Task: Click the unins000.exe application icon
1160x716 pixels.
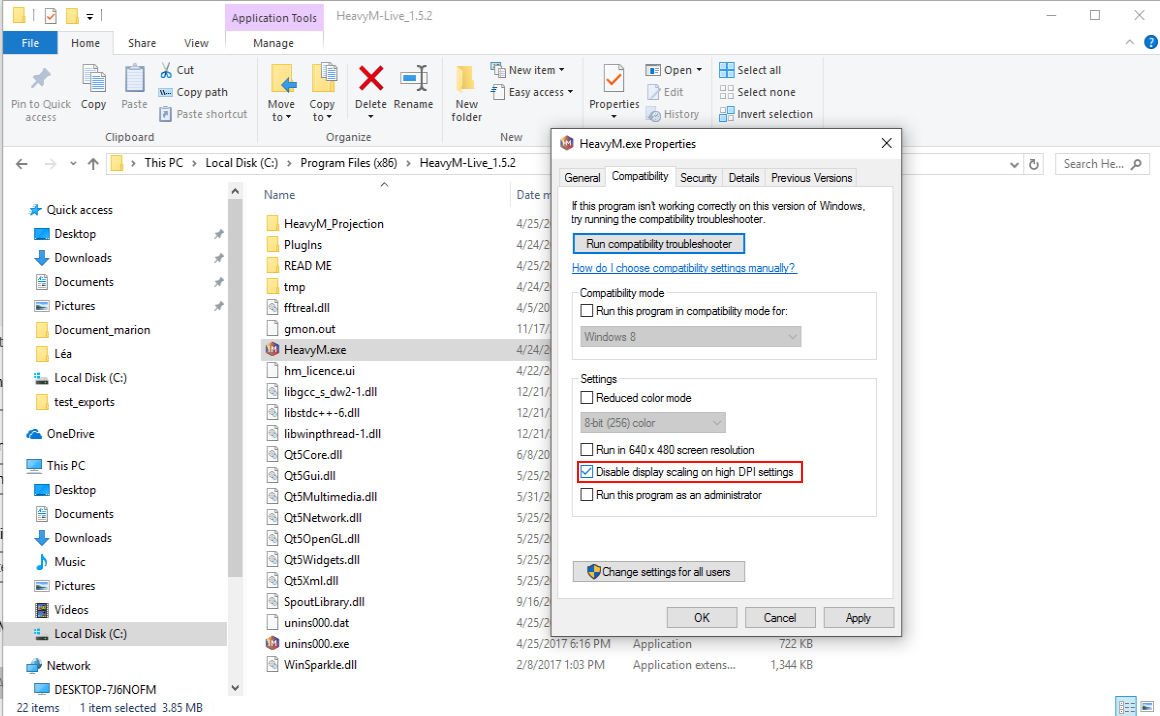Action: point(272,644)
